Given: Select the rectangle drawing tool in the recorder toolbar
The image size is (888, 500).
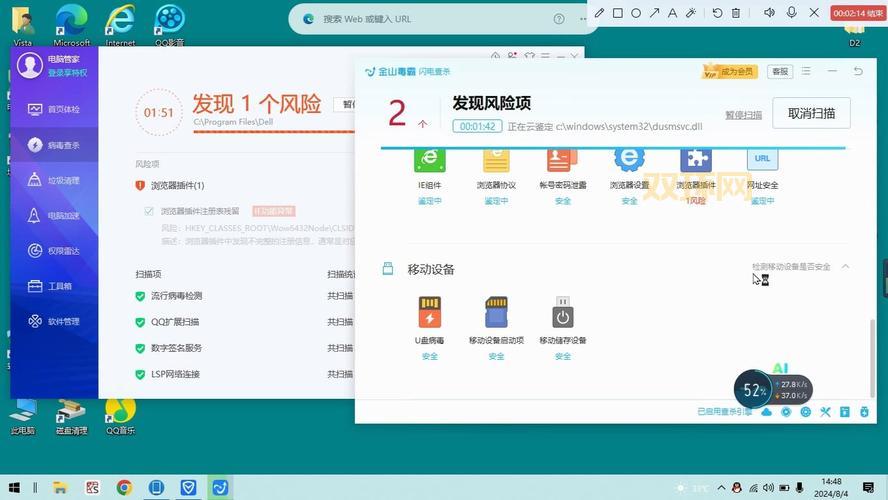Looking at the screenshot, I should pyautogui.click(x=618, y=12).
